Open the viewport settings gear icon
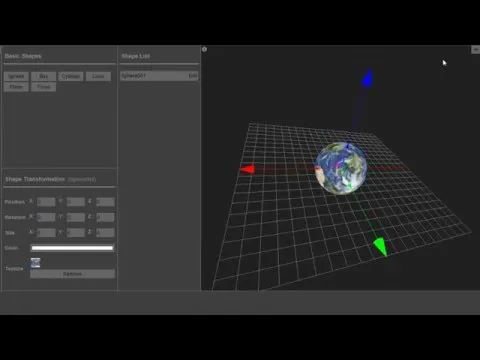The width and height of the screenshot is (480, 360). [204, 49]
